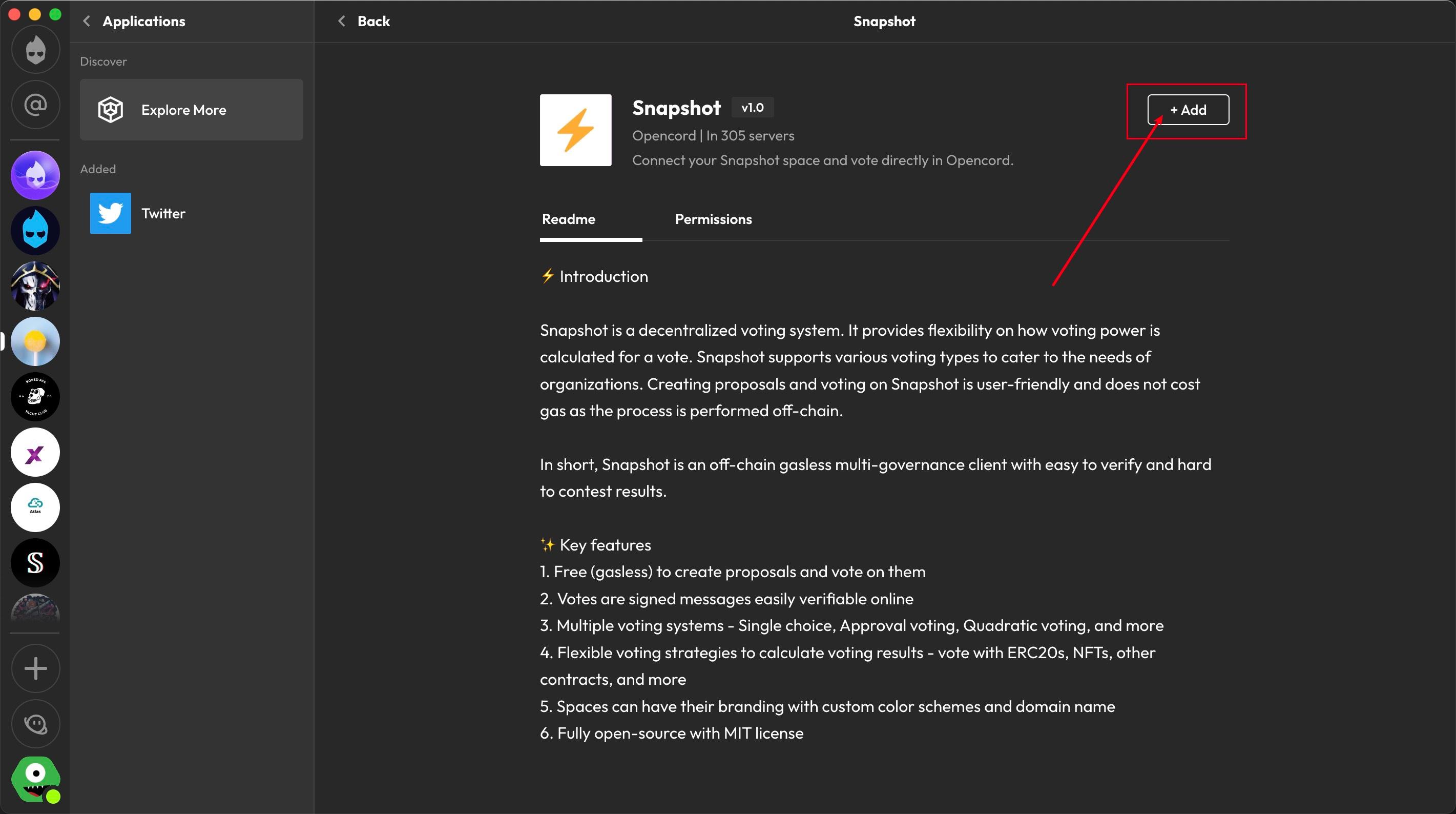This screenshot has height=814, width=1456.
Task: Add the Snapshot application
Action: (x=1188, y=110)
